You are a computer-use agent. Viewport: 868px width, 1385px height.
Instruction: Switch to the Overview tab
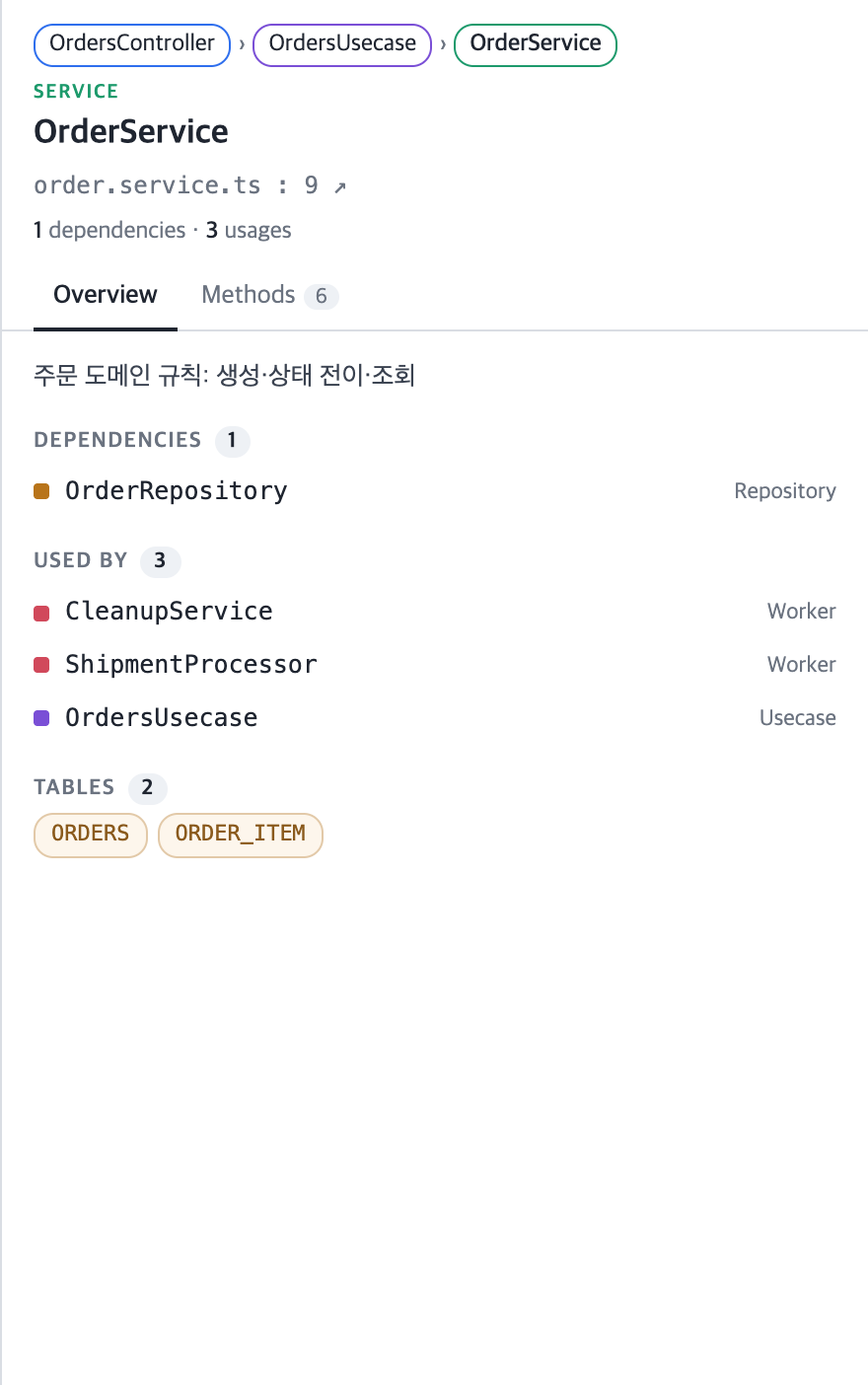coord(106,295)
